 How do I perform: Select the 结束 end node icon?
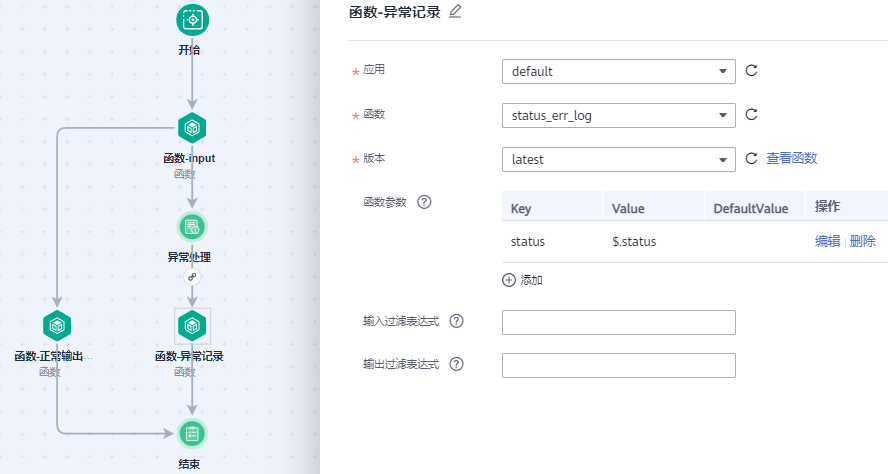(191, 433)
